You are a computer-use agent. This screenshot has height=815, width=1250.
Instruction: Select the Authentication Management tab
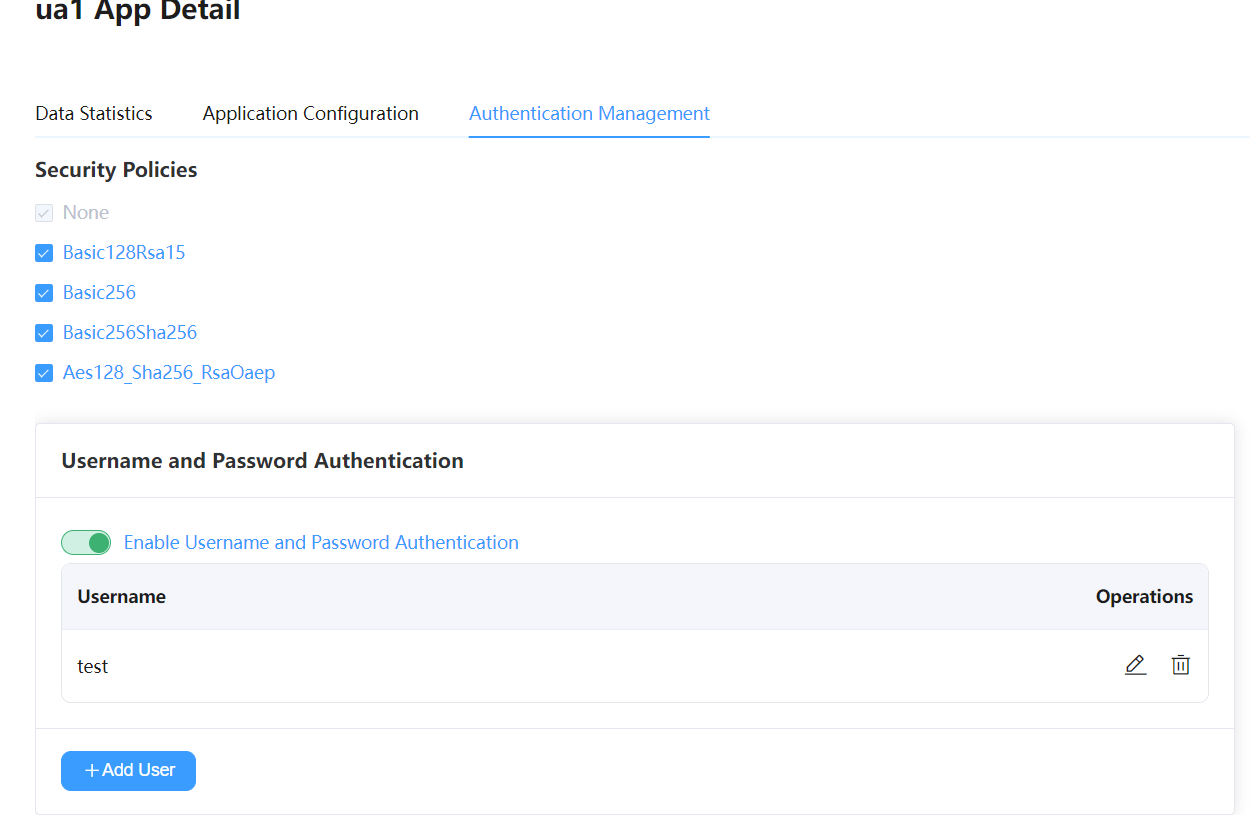click(589, 114)
